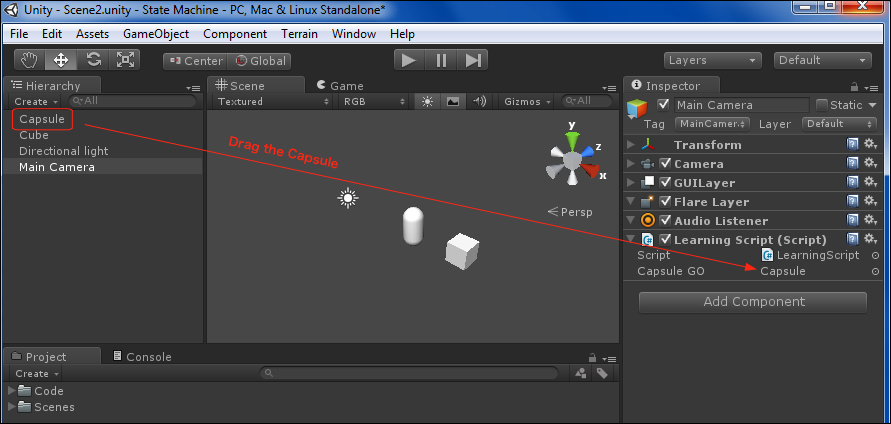This screenshot has height=424, width=891.
Task: Open the Component menu
Action: [x=235, y=34]
